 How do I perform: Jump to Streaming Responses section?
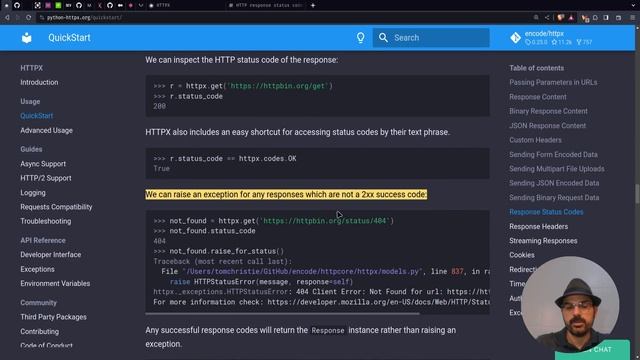(x=543, y=241)
